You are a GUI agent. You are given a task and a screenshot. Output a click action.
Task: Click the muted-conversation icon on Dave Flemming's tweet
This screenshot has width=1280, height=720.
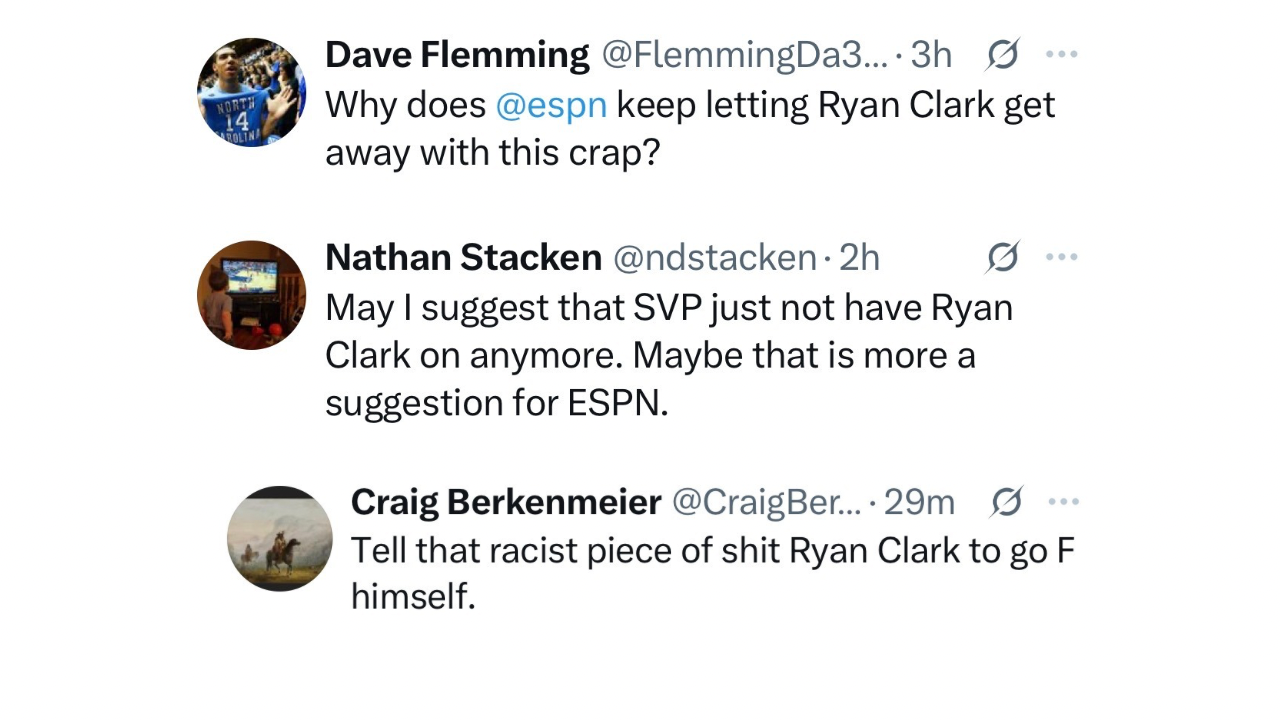tap(1002, 55)
